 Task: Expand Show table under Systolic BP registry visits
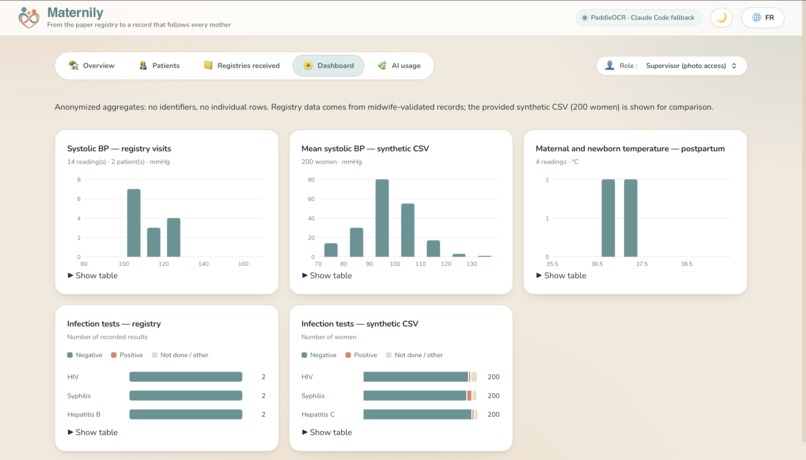tap(93, 275)
